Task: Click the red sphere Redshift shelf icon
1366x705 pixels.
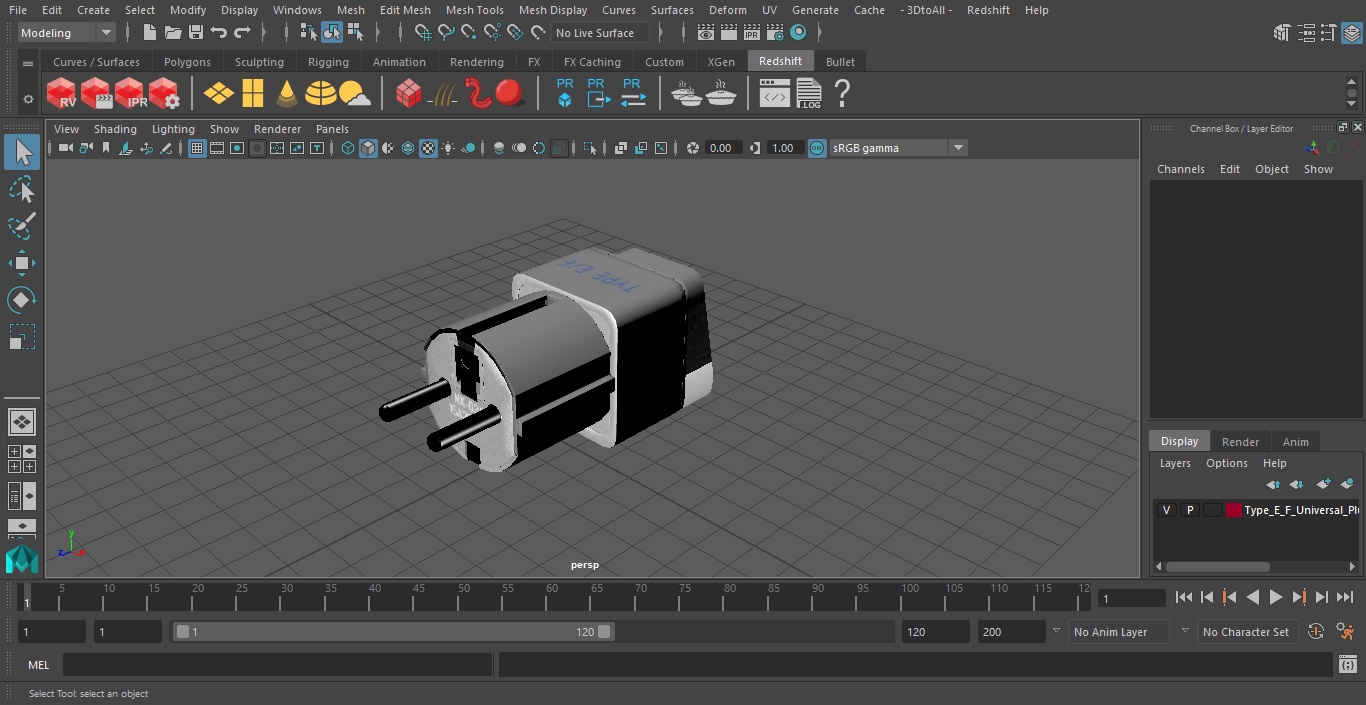Action: tap(510, 94)
